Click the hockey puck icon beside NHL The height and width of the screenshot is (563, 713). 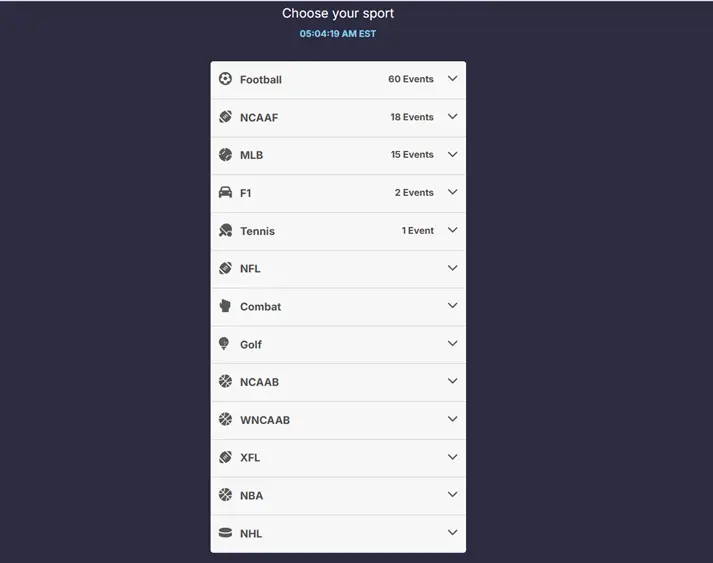[x=225, y=533]
